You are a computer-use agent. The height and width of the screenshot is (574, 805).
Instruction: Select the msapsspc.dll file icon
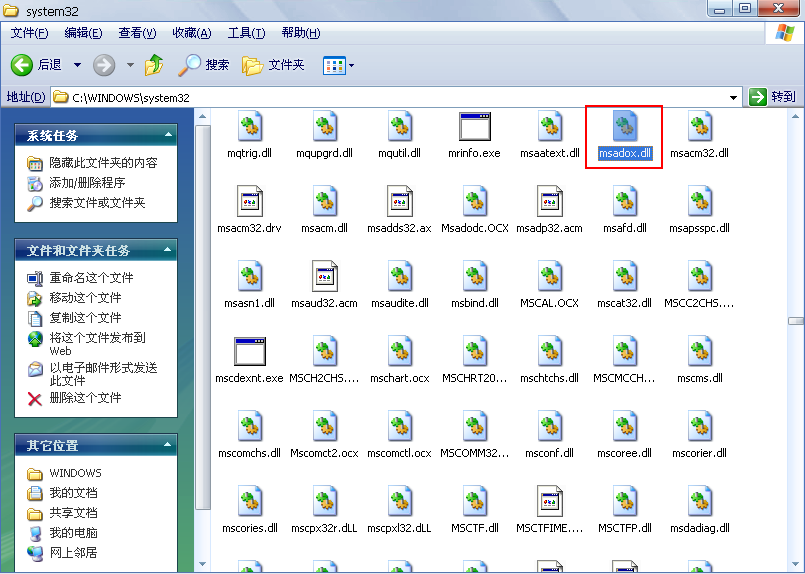click(699, 201)
